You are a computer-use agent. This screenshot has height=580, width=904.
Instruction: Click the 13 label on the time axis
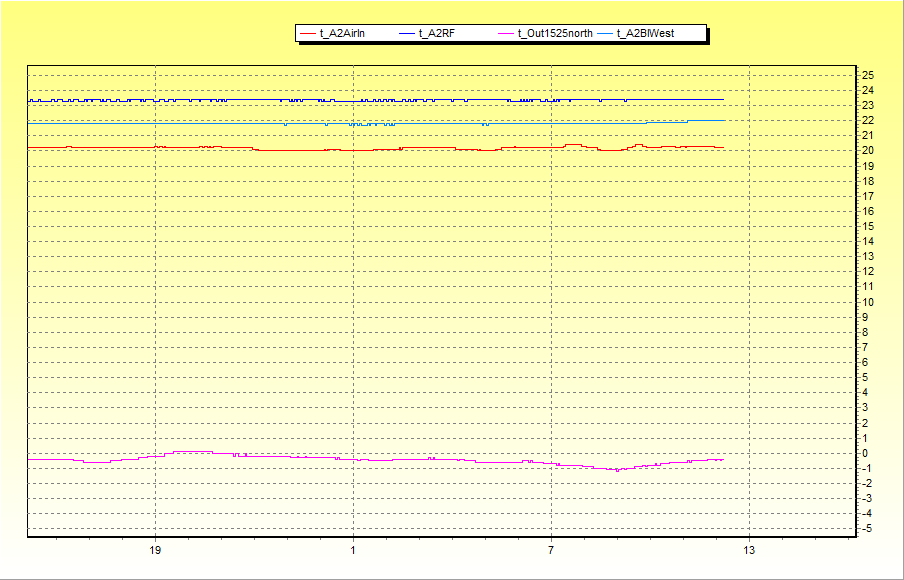tap(749, 550)
